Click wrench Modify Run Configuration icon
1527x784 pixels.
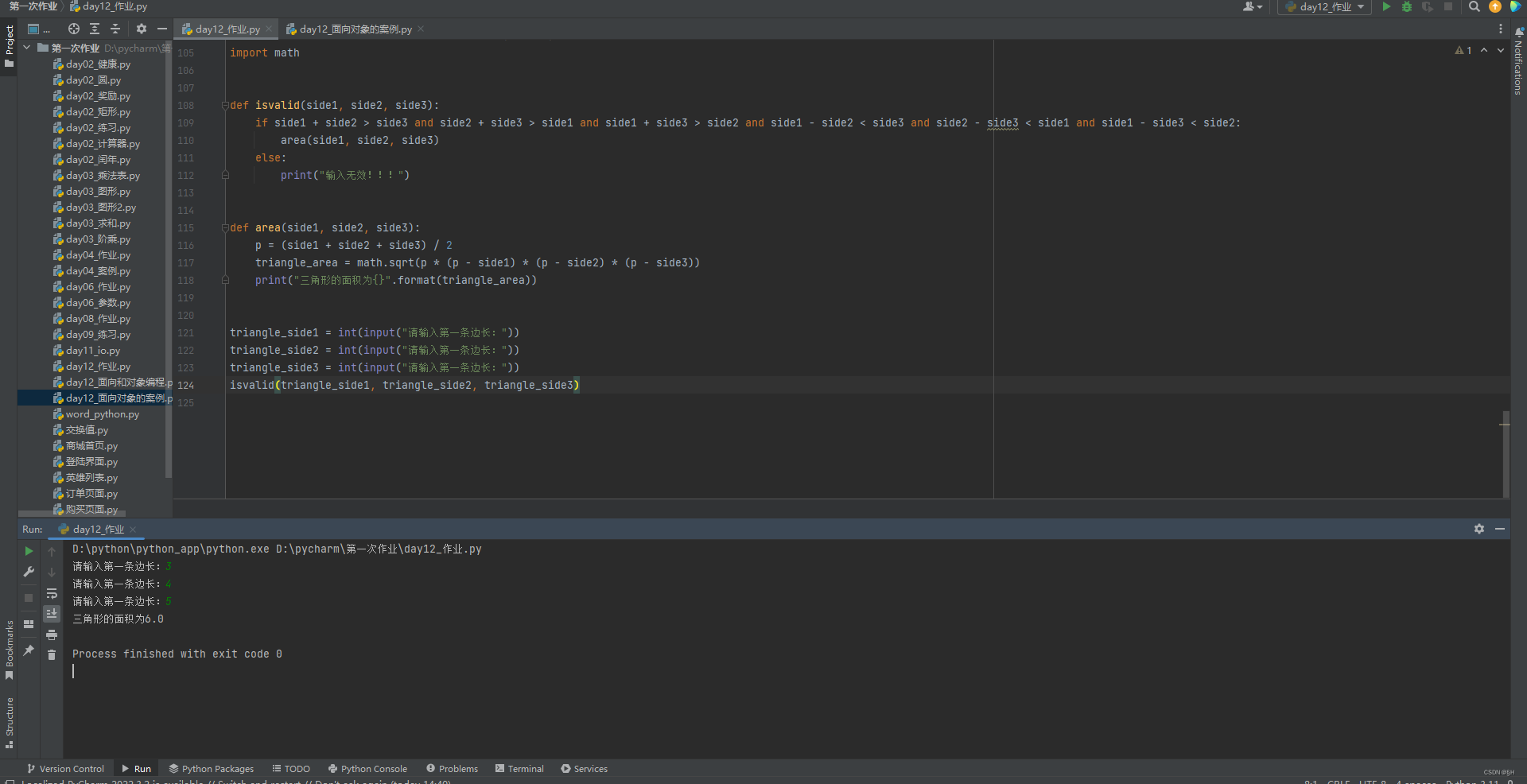point(29,572)
